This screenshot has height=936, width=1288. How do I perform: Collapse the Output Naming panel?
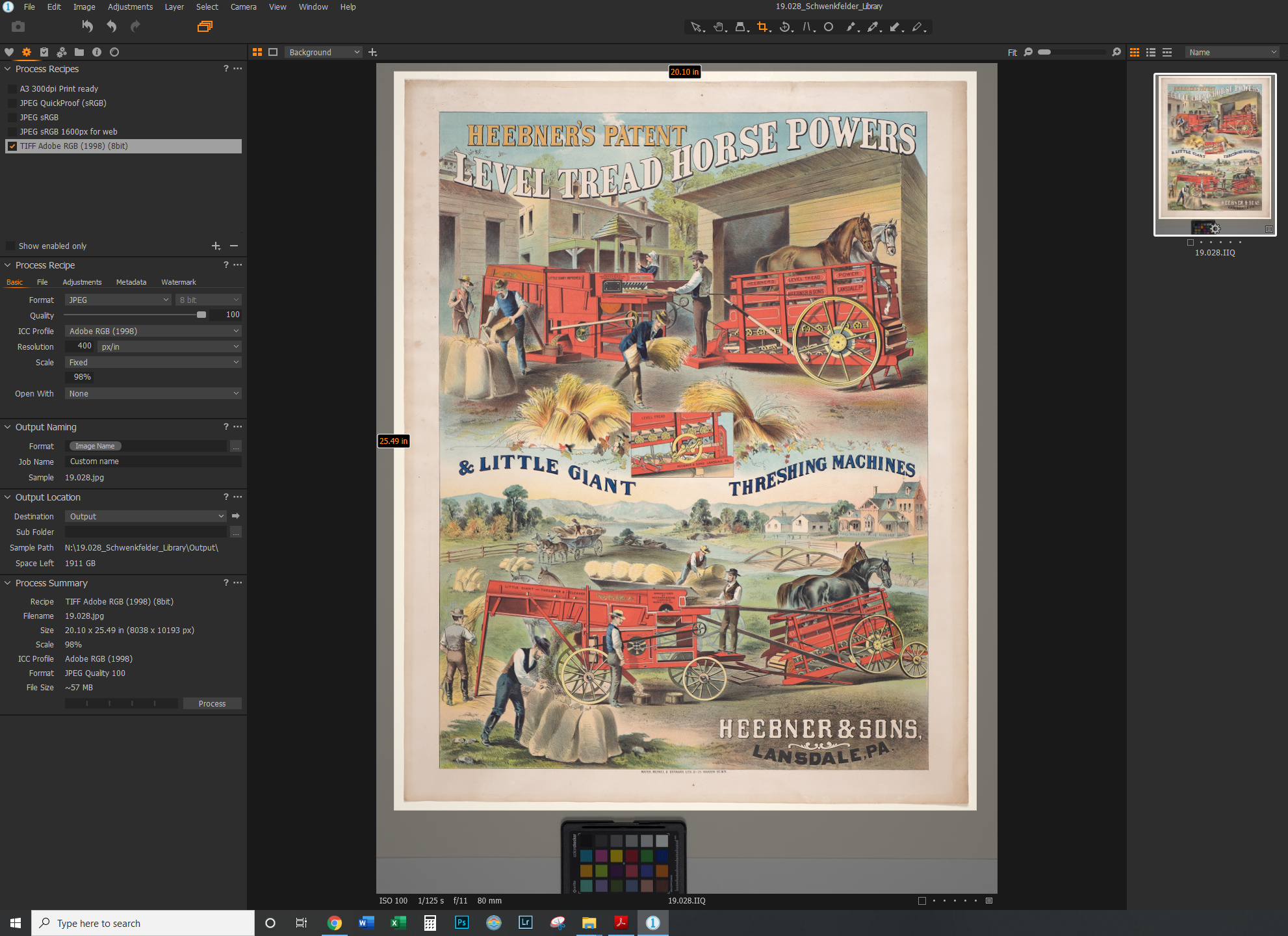[x=8, y=427]
